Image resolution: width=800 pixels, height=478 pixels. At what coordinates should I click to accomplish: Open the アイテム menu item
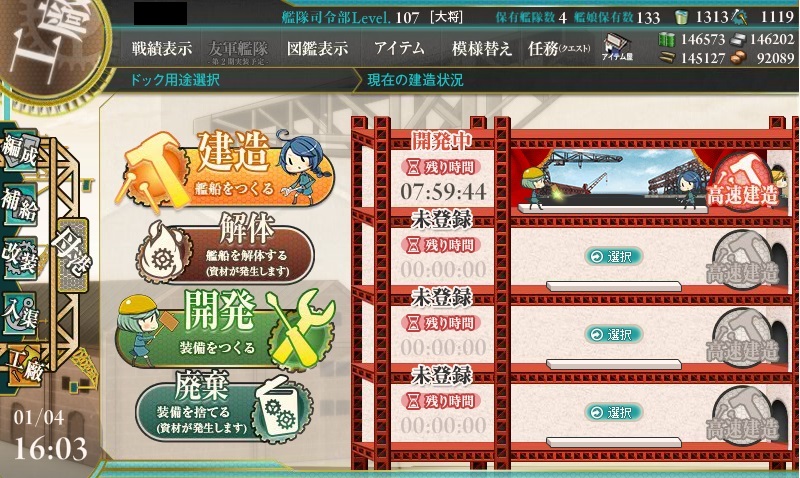tap(399, 48)
